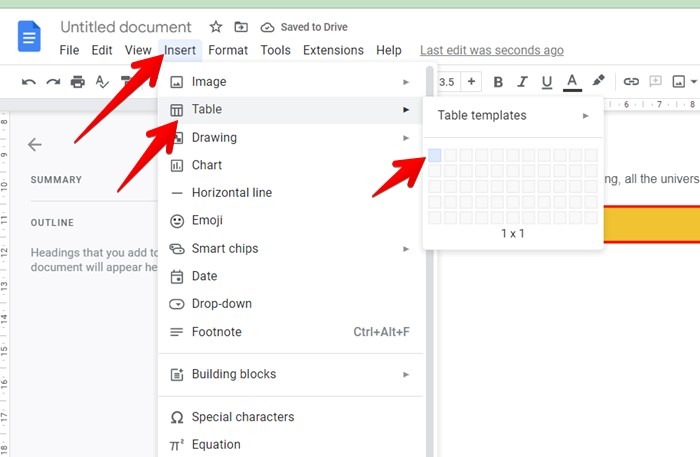Toggle Underline formatting
700x457 pixels.
547,83
